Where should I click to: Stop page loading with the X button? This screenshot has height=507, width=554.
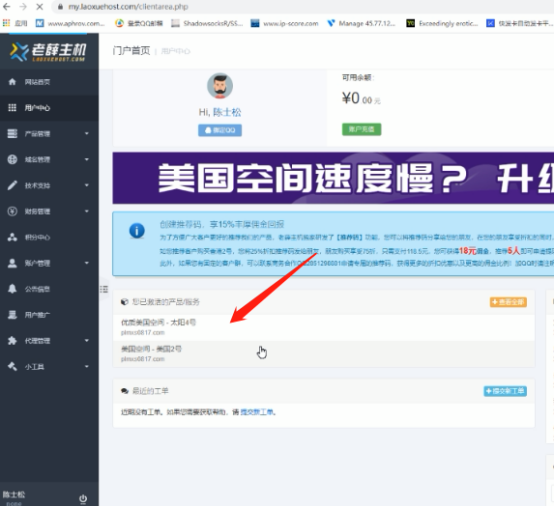click(x=39, y=7)
